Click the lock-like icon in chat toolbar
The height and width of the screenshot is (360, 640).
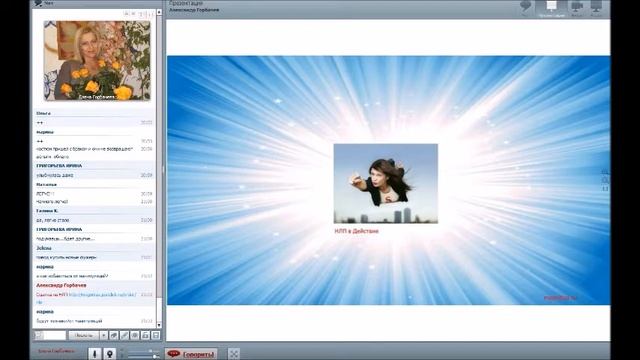pyautogui.click(x=145, y=336)
